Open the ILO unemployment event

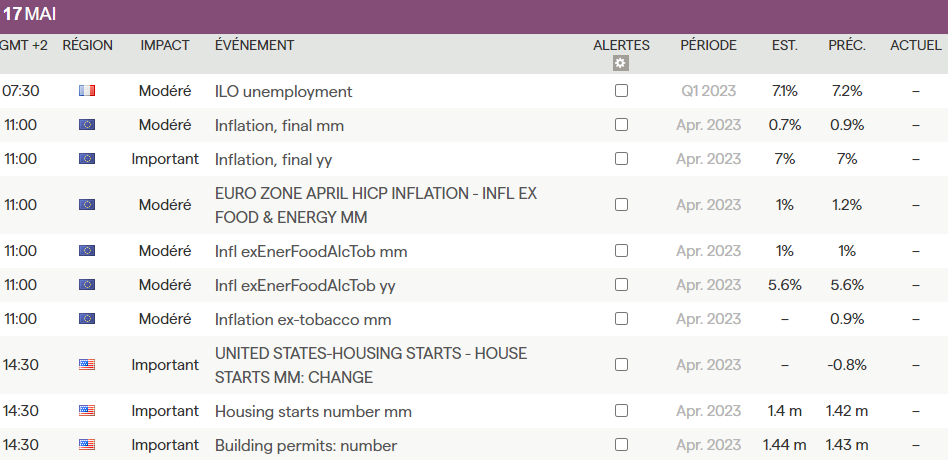(x=283, y=91)
